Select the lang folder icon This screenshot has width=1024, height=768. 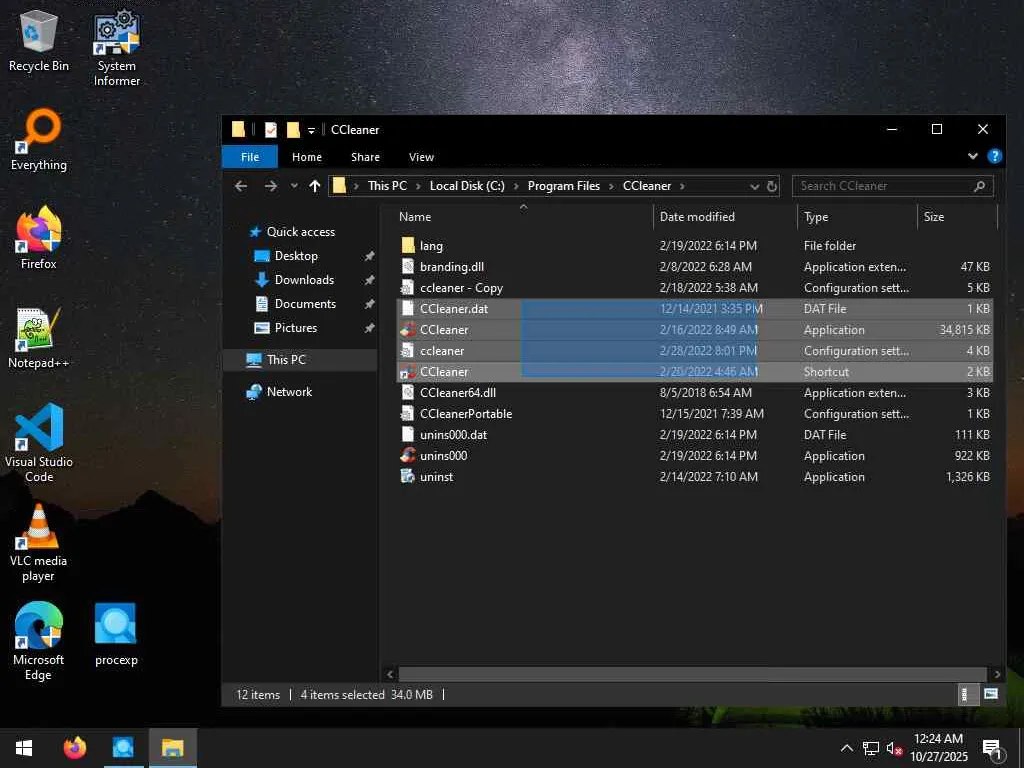point(408,246)
